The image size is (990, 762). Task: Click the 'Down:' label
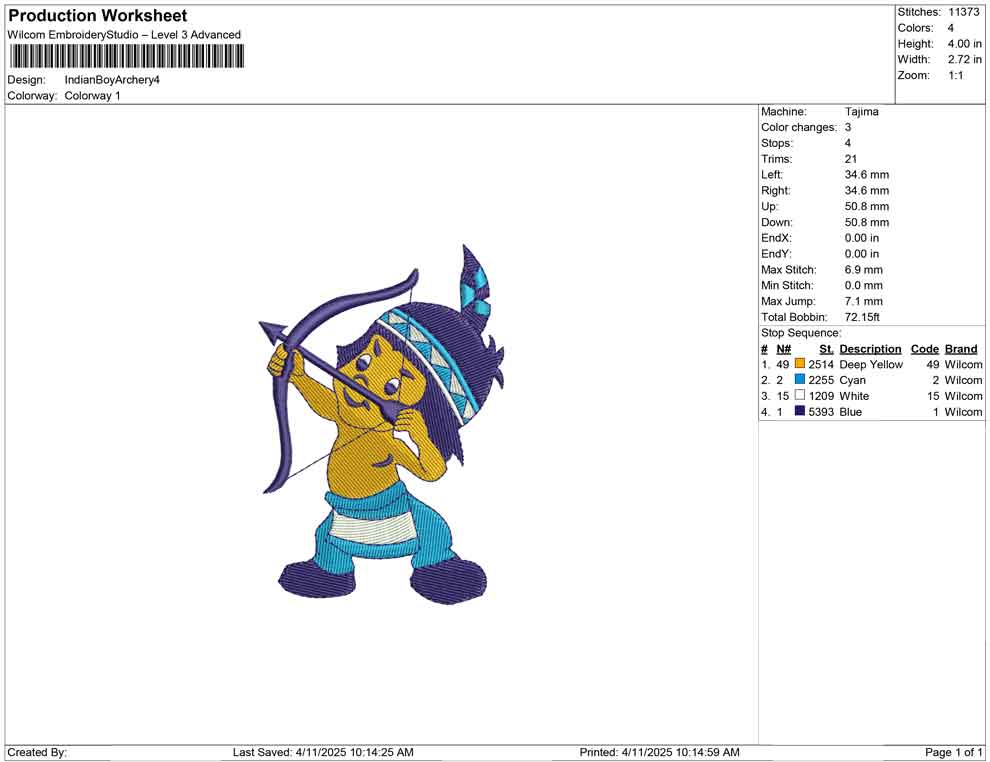click(x=777, y=222)
